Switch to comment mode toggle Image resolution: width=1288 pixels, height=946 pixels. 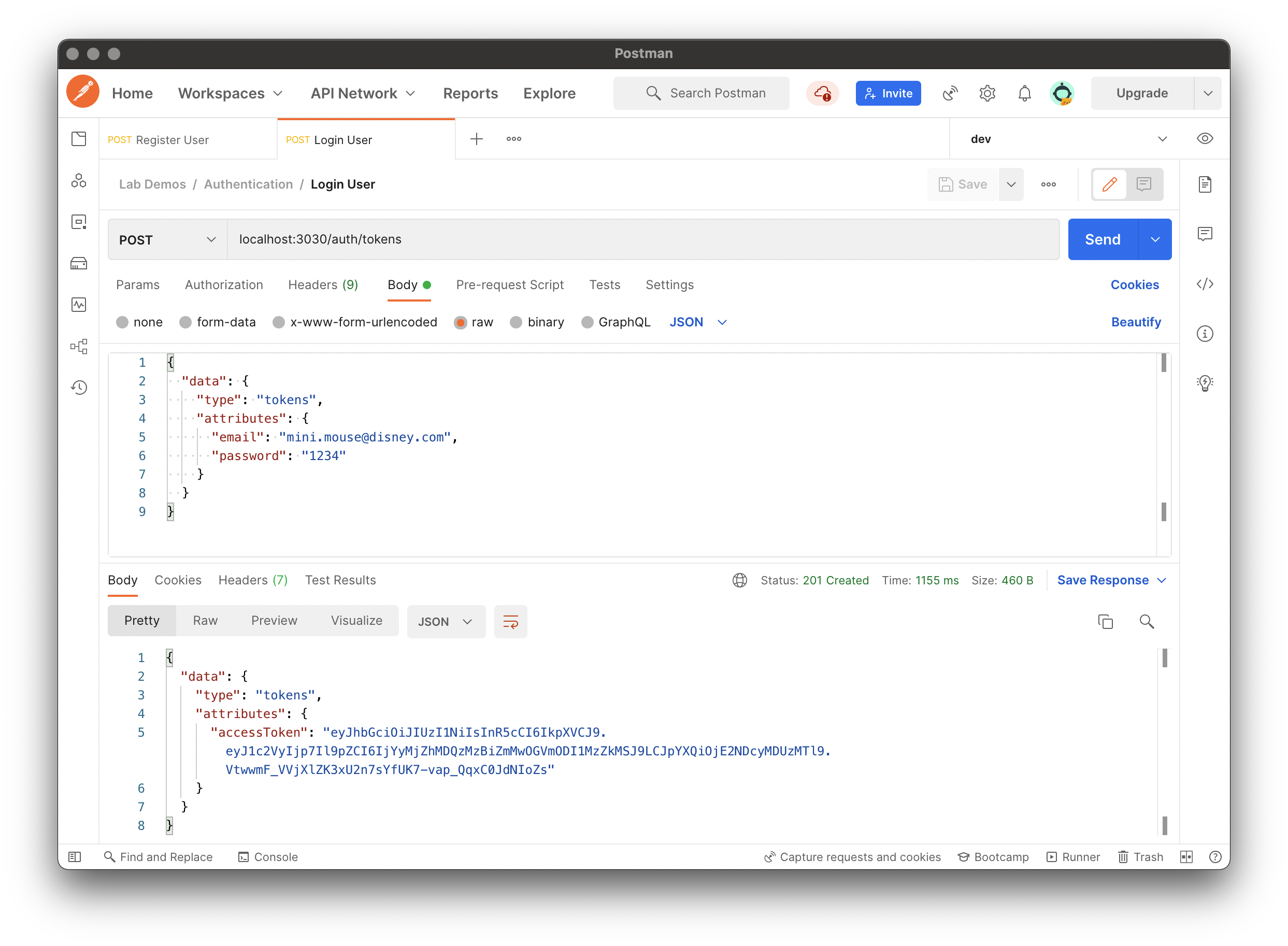click(x=1144, y=184)
